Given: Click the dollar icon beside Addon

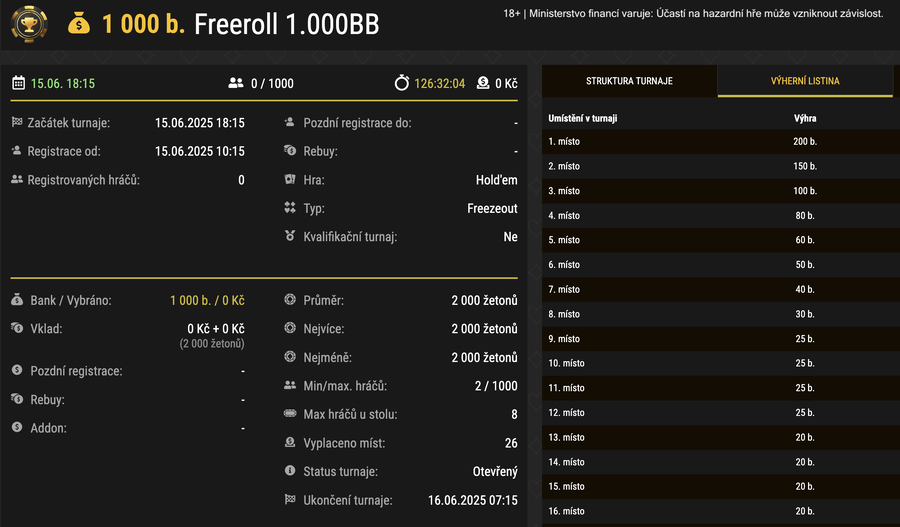Looking at the screenshot, I should (x=17, y=428).
